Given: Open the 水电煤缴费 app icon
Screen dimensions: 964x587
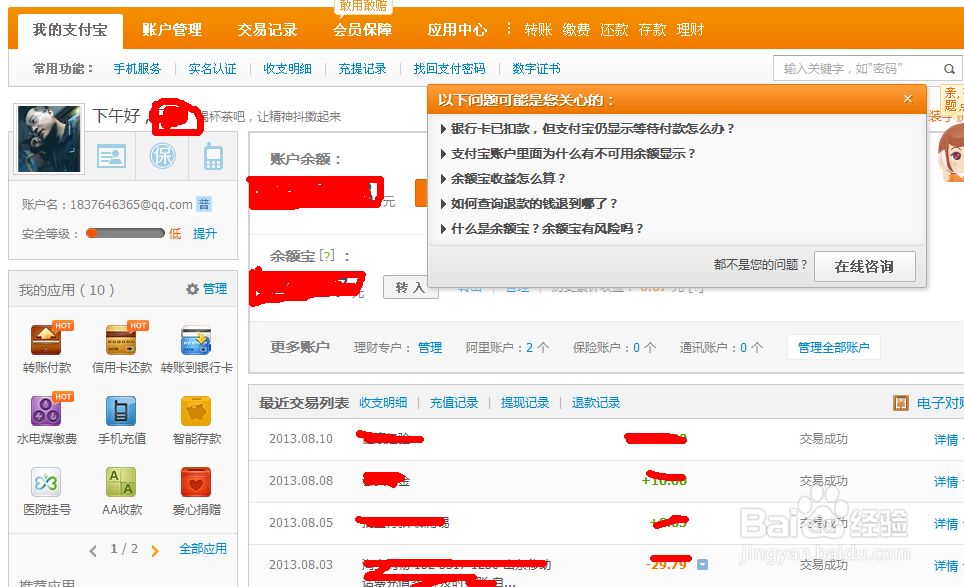Looking at the screenshot, I should point(46,410).
